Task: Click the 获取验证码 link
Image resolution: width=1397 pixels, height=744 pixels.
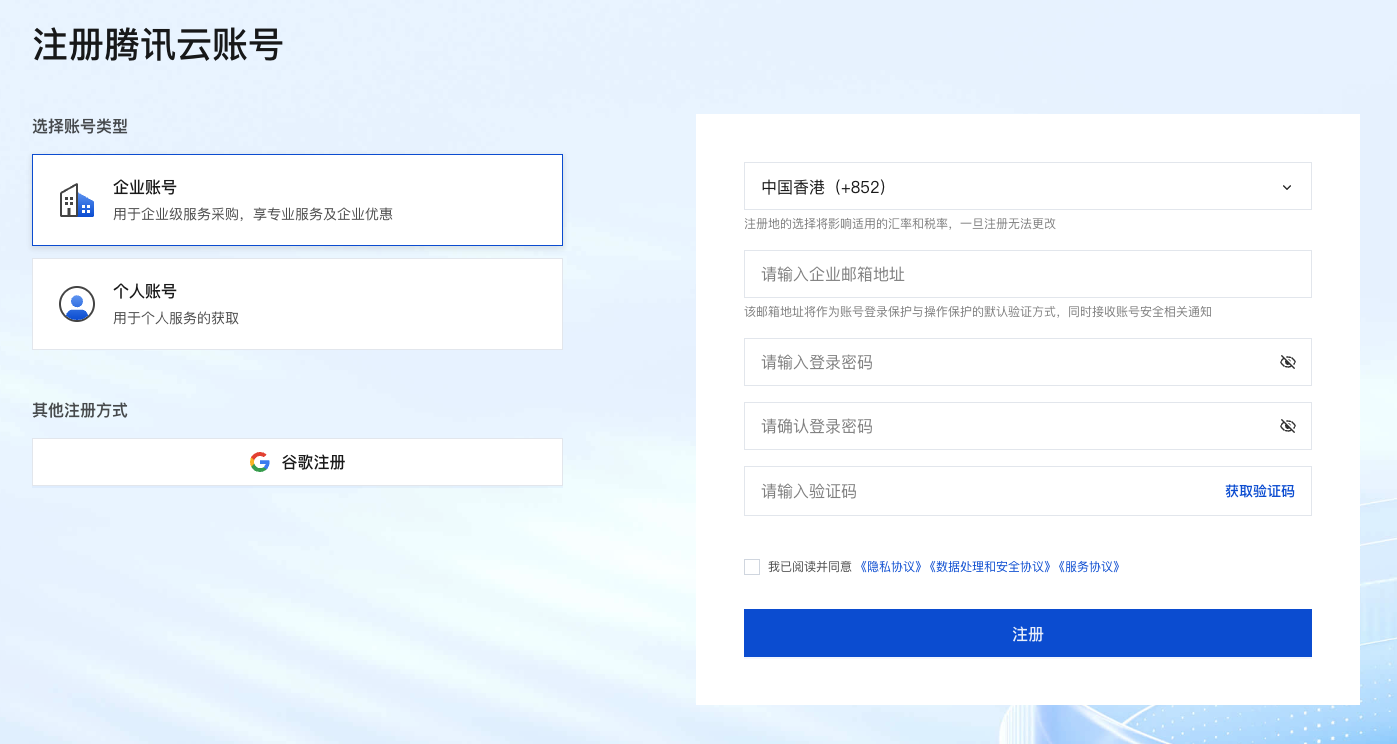Action: pyautogui.click(x=1260, y=491)
